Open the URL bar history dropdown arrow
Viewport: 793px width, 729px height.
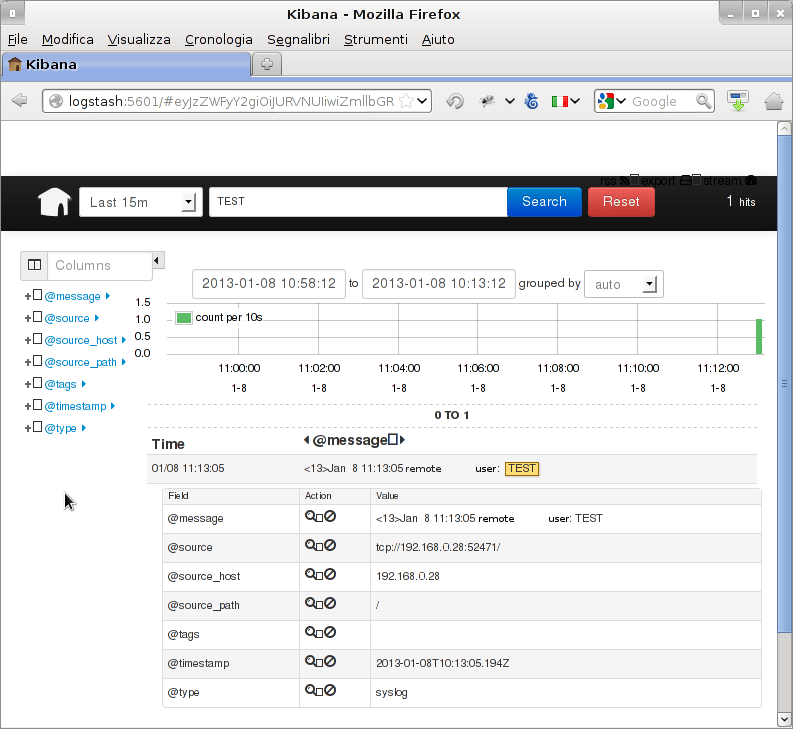(x=422, y=101)
